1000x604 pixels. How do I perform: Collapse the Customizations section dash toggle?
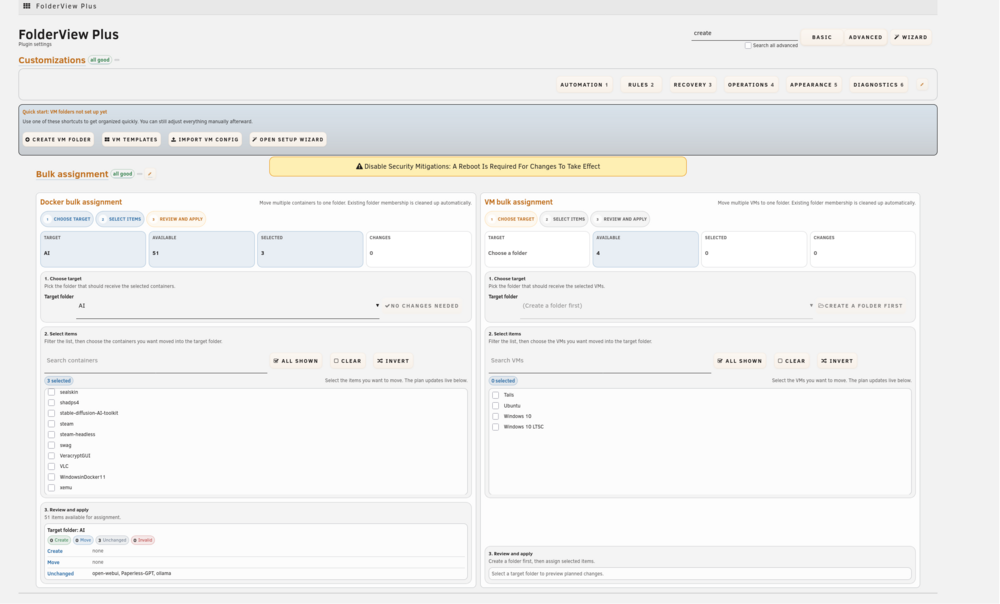117,60
